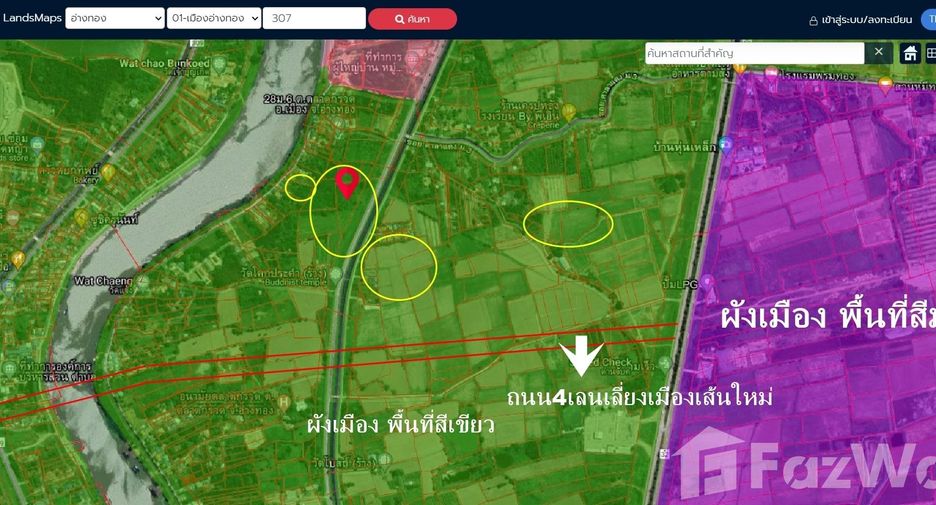This screenshot has width=936, height=505.
Task: Click the Wat Chaeng temple icon
Action: (142, 281)
